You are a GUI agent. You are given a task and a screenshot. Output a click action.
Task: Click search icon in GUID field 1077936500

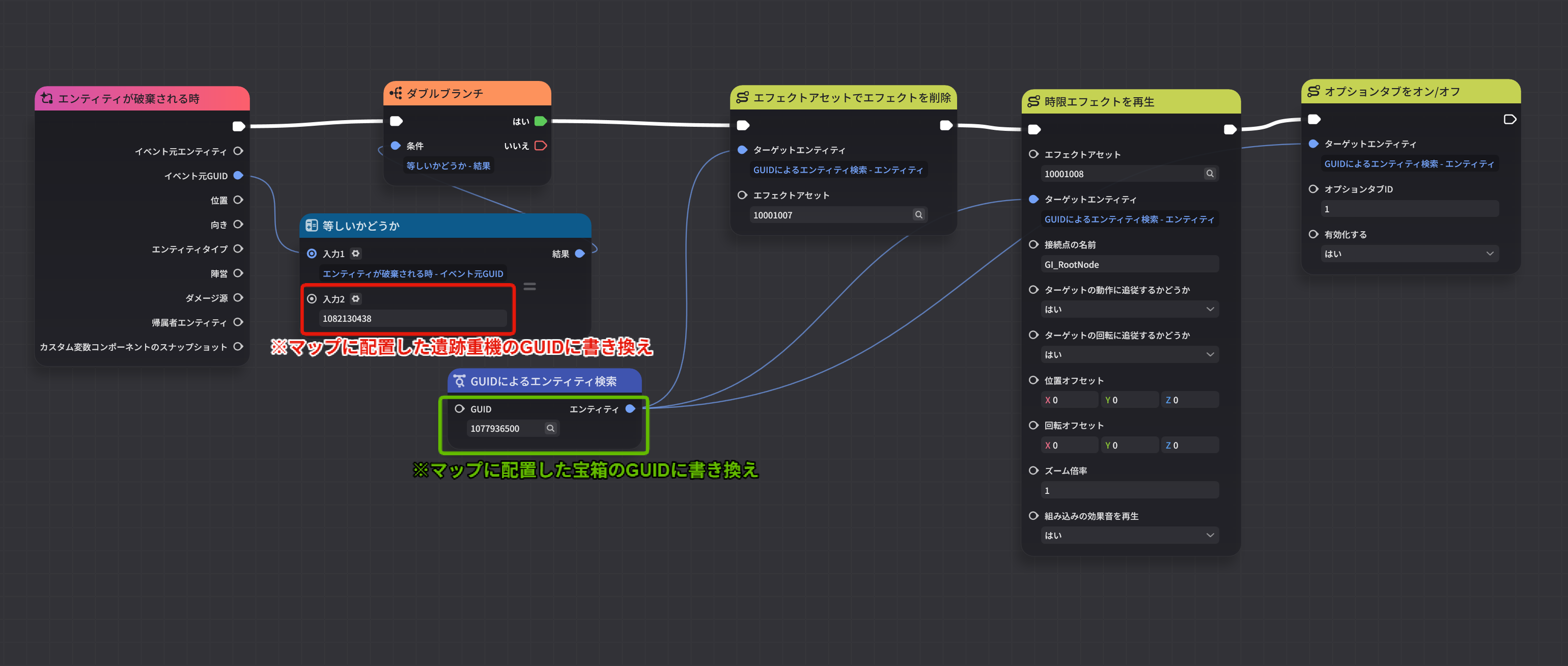[x=550, y=429]
